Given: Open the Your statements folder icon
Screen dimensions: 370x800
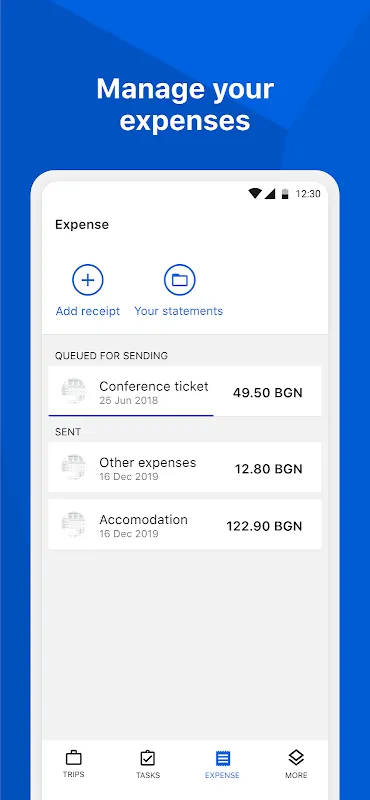Looking at the screenshot, I should pyautogui.click(x=180, y=280).
